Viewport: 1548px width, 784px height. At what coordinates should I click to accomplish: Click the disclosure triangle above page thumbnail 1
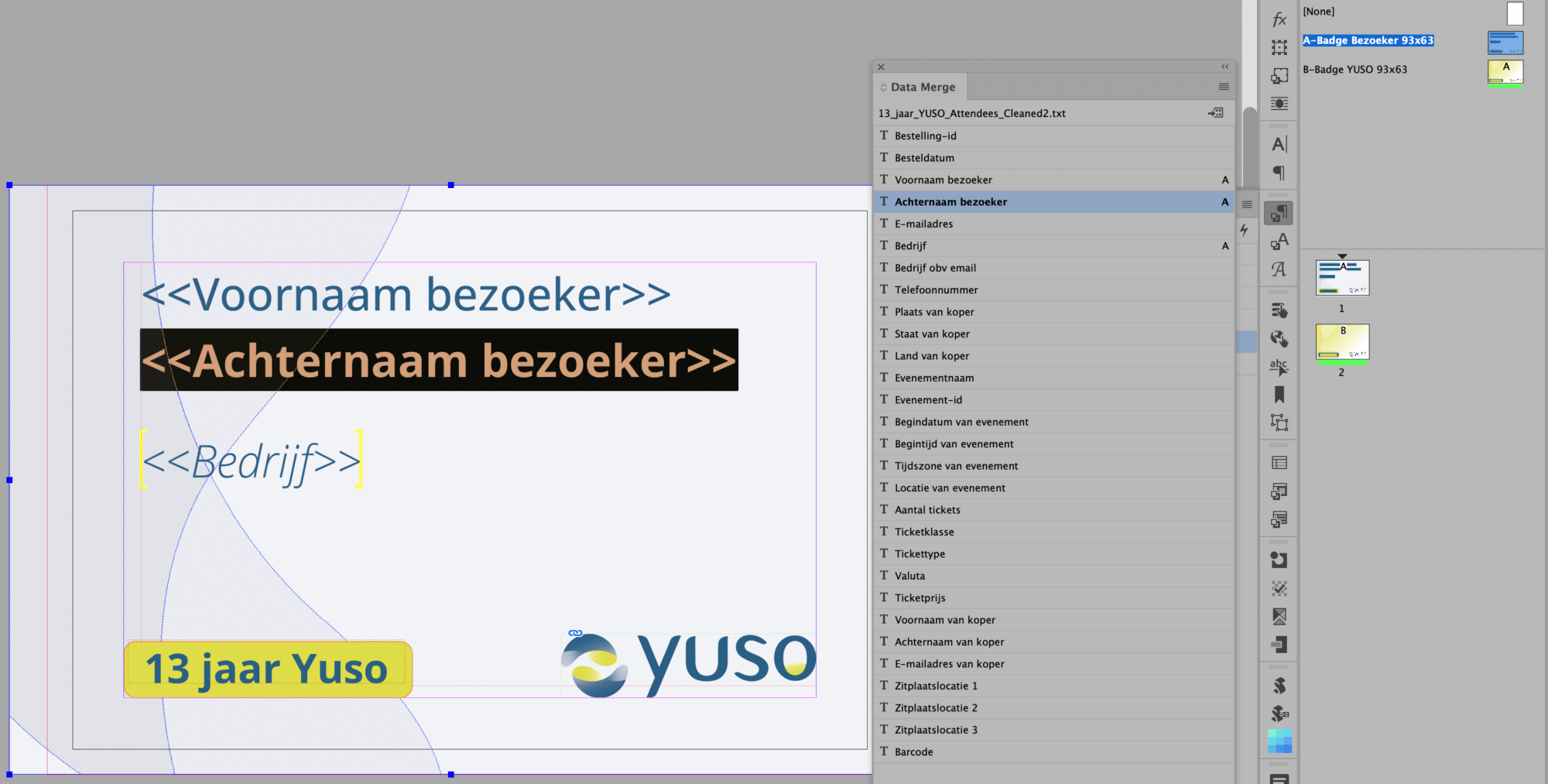point(1342,256)
